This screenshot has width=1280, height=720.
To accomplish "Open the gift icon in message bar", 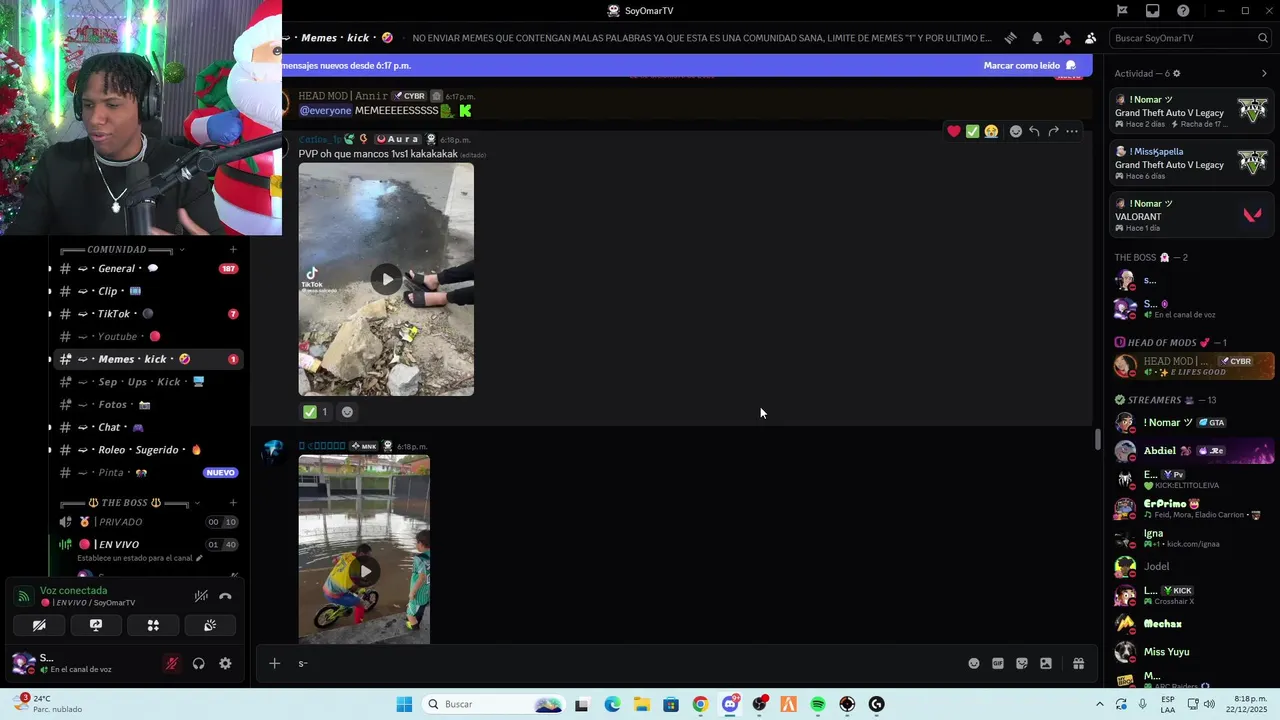I will (x=1078, y=663).
